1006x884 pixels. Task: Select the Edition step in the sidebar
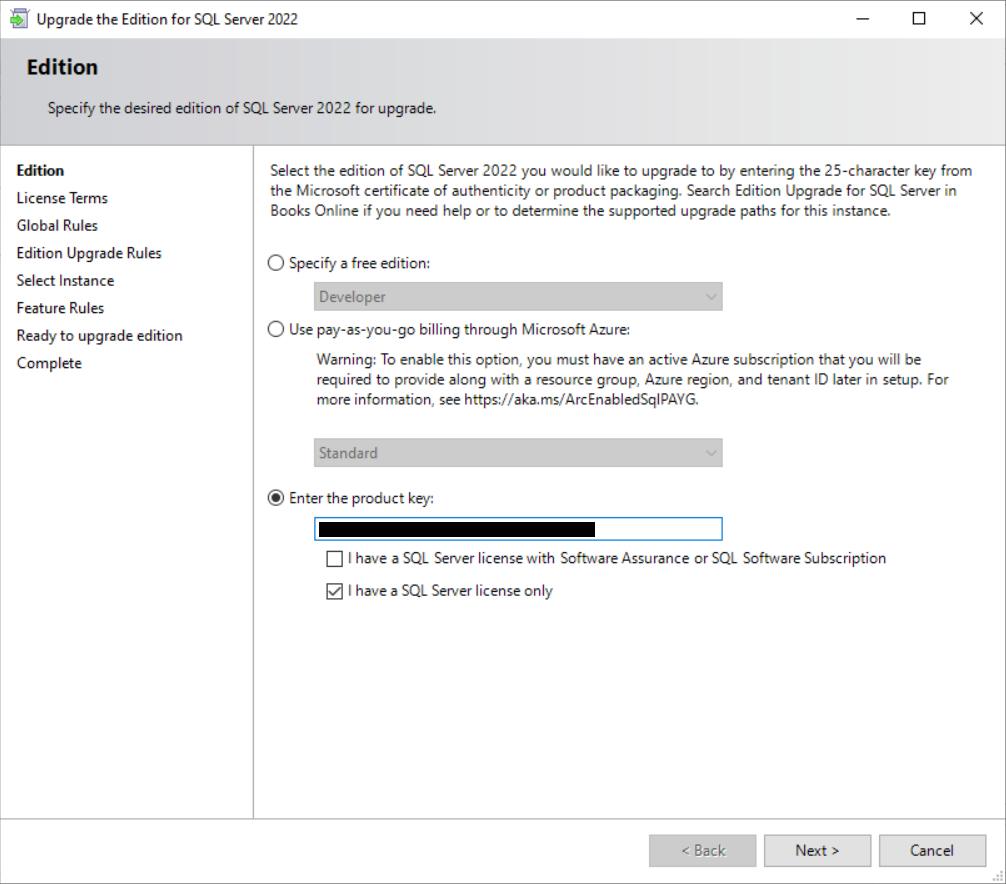40,170
